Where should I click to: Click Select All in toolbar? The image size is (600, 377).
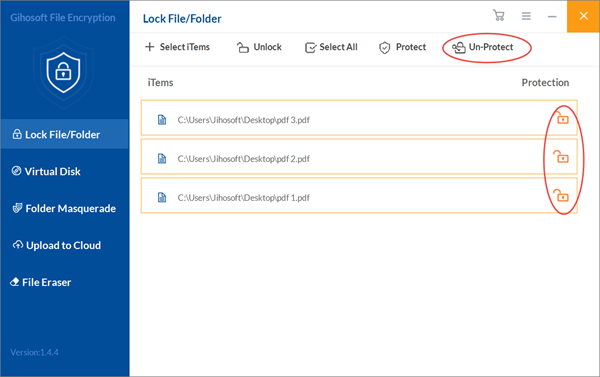[x=331, y=47]
